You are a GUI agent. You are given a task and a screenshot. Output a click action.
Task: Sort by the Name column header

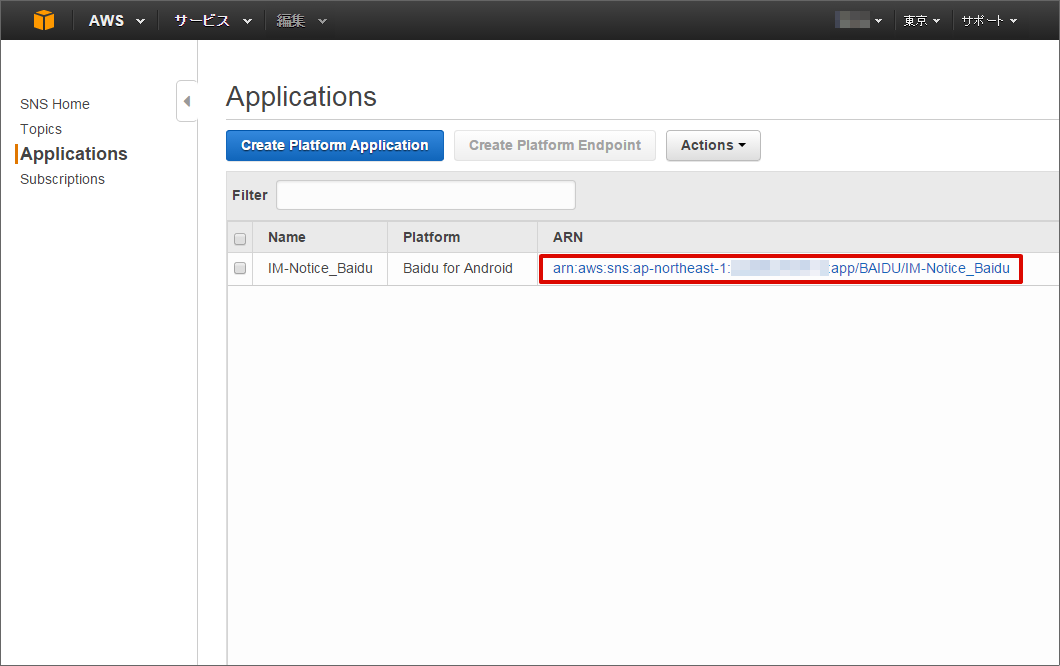(x=287, y=237)
